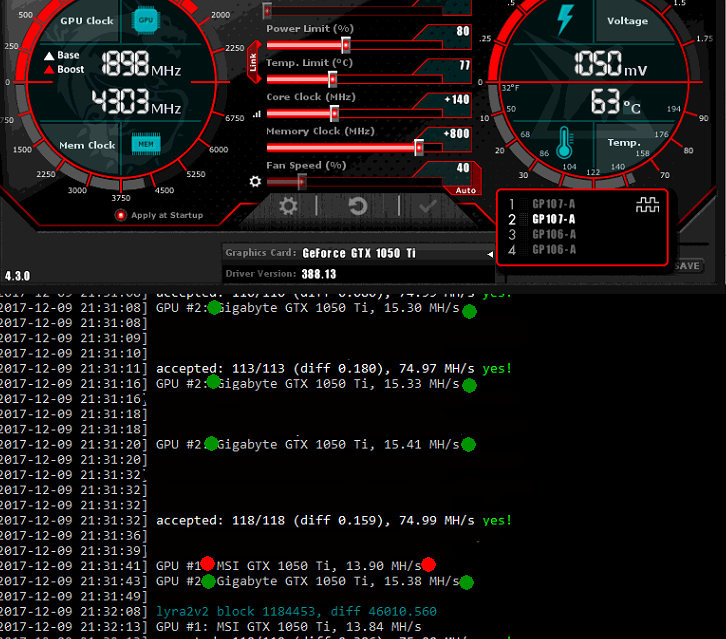Viewport: 726px width, 639px height.
Task: Open fan speed settings gear icon
Action: pyautogui.click(x=255, y=181)
